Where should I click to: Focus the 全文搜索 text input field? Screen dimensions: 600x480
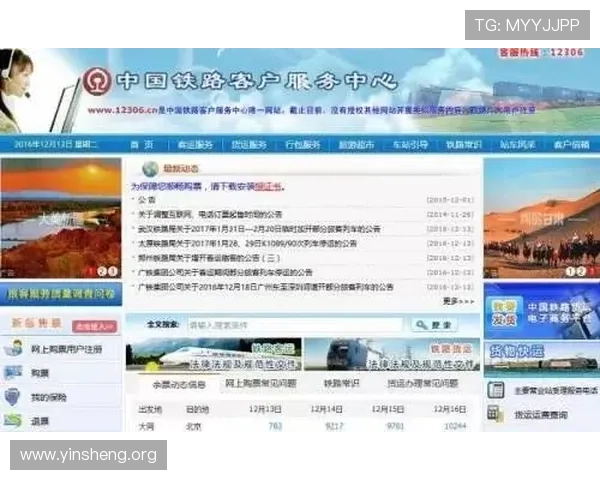point(295,325)
